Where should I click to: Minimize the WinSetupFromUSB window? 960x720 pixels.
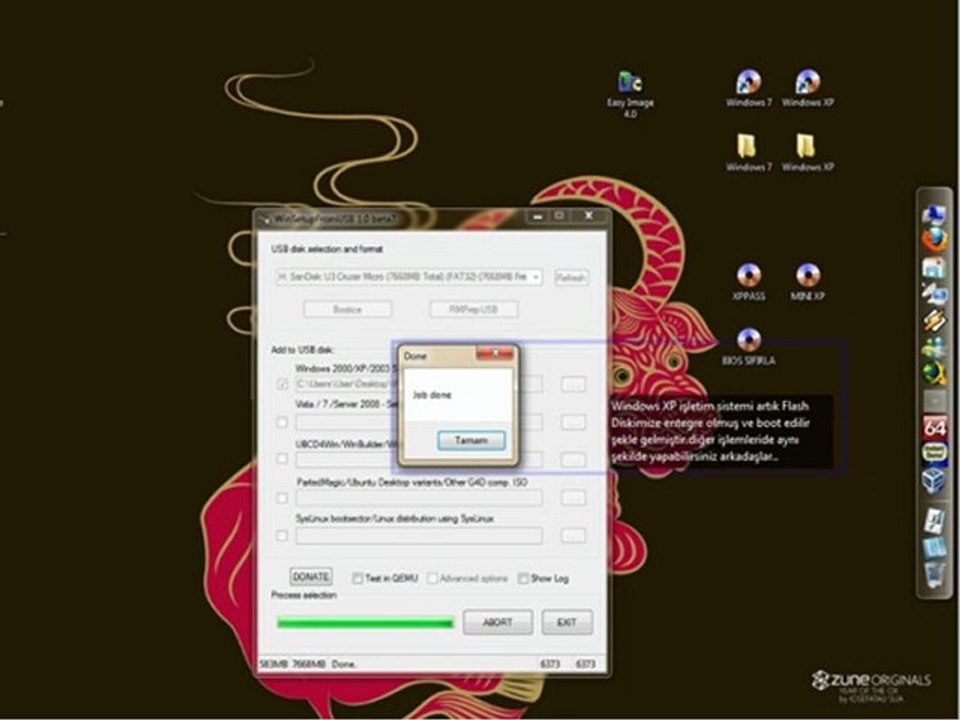538,216
